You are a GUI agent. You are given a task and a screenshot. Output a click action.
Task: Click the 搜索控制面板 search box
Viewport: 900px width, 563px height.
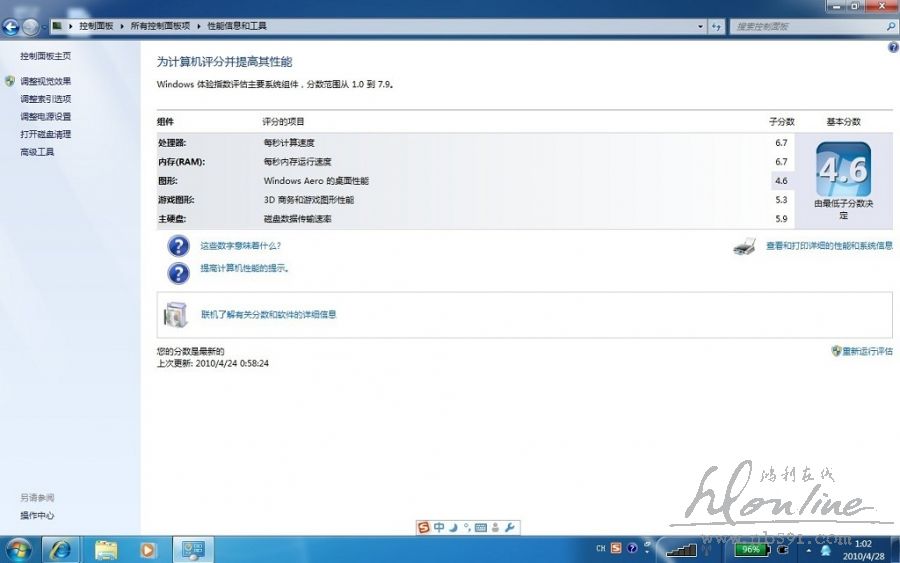pyautogui.click(x=805, y=26)
